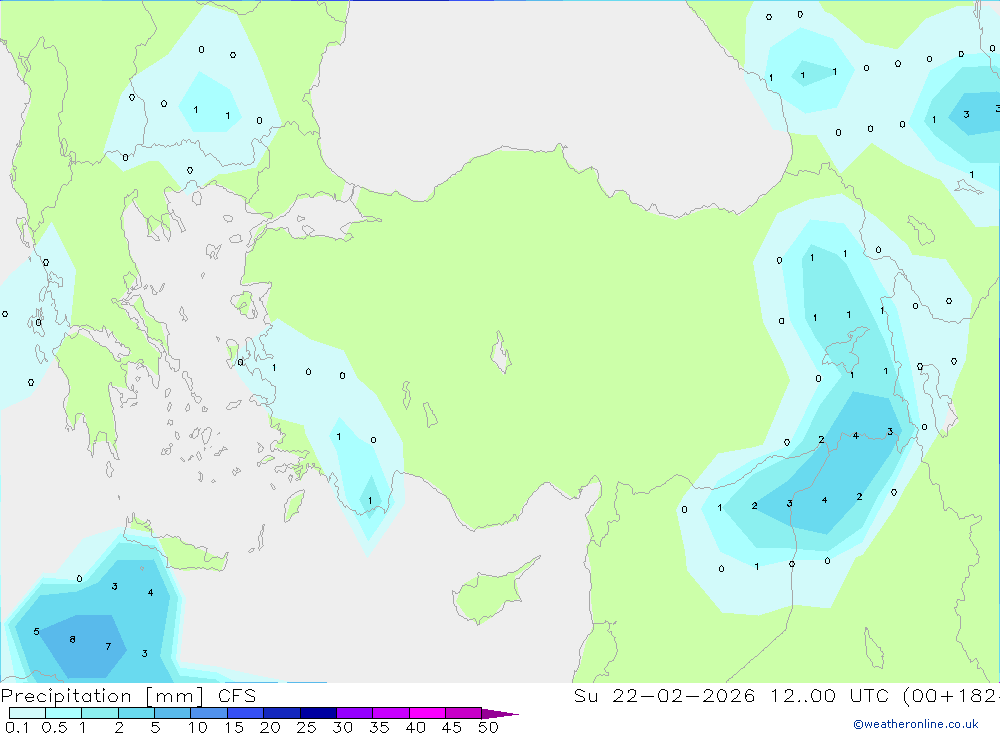Select the 5–10 mm legend color box
1000x733 pixels.
tap(173, 713)
